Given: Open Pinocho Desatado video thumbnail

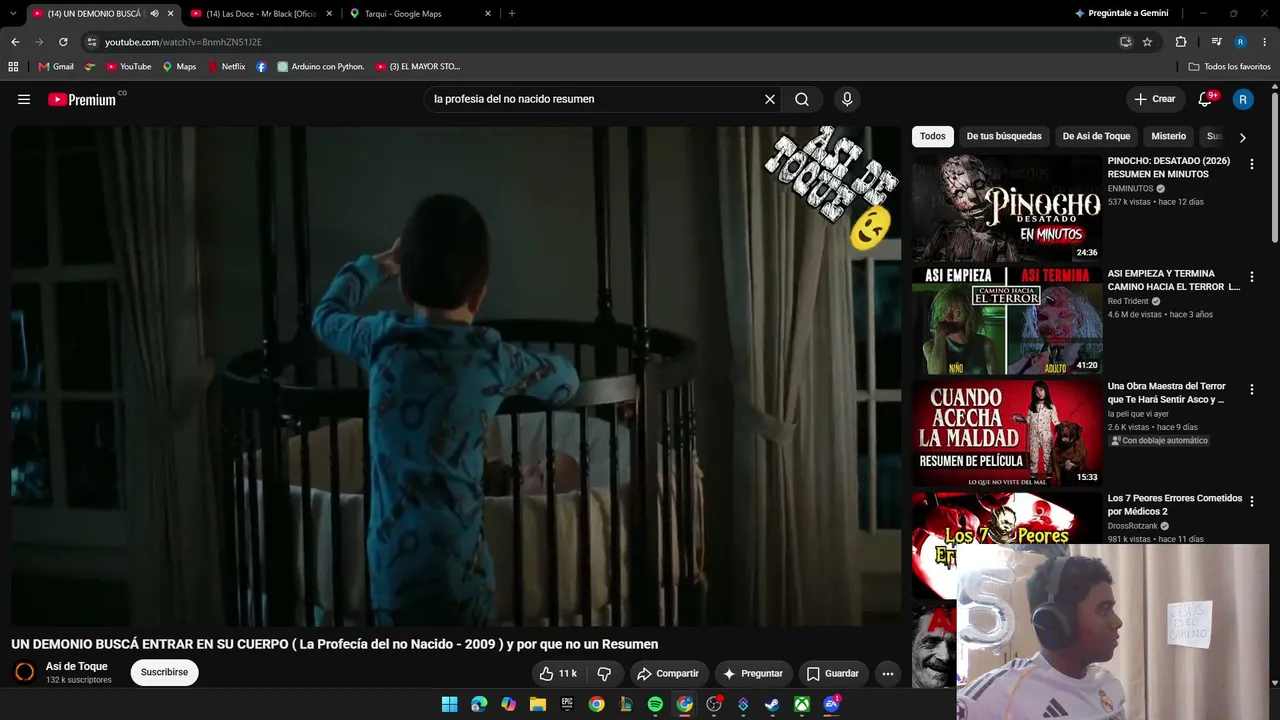Looking at the screenshot, I should 1007,208.
